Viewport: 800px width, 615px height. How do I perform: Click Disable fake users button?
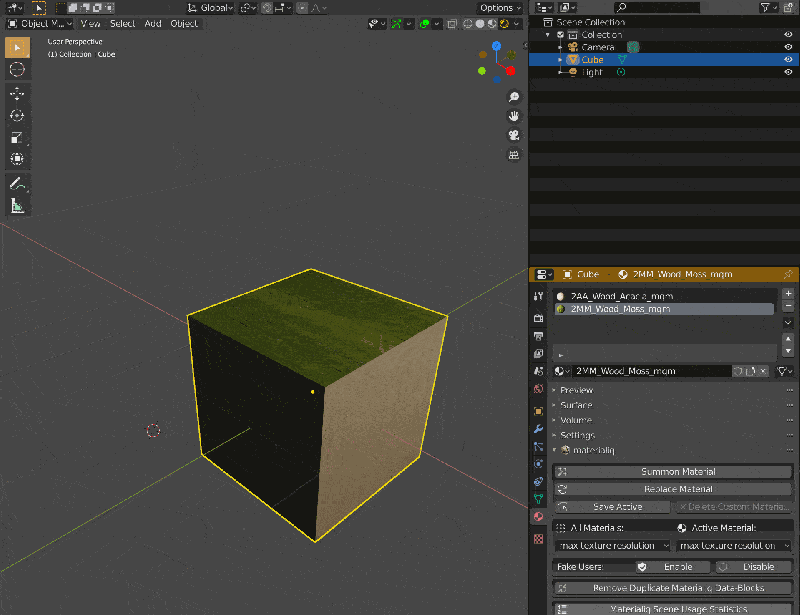coord(754,567)
